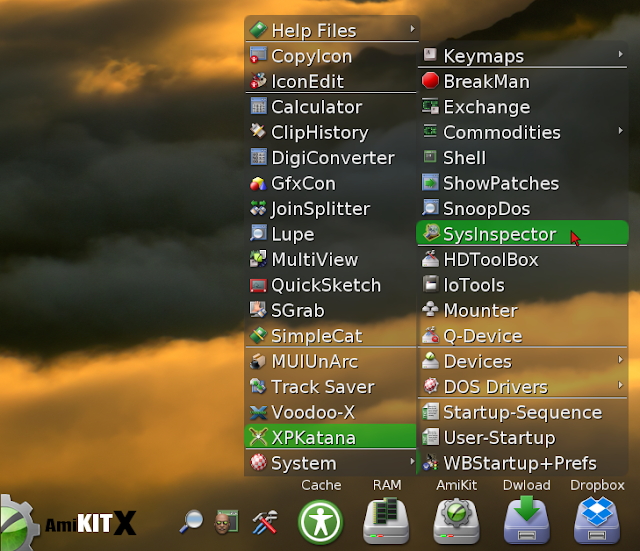Open the Dwload drive icon
640x551 pixels.
[x=527, y=520]
